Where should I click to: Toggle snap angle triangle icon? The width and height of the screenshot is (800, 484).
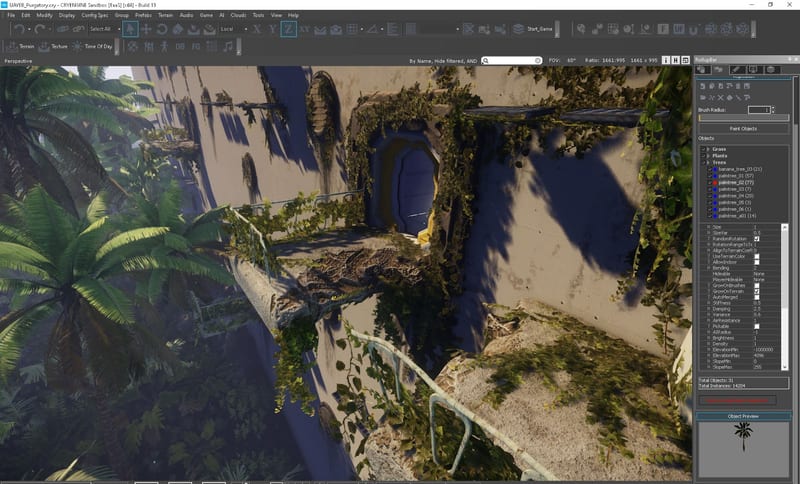click(372, 29)
